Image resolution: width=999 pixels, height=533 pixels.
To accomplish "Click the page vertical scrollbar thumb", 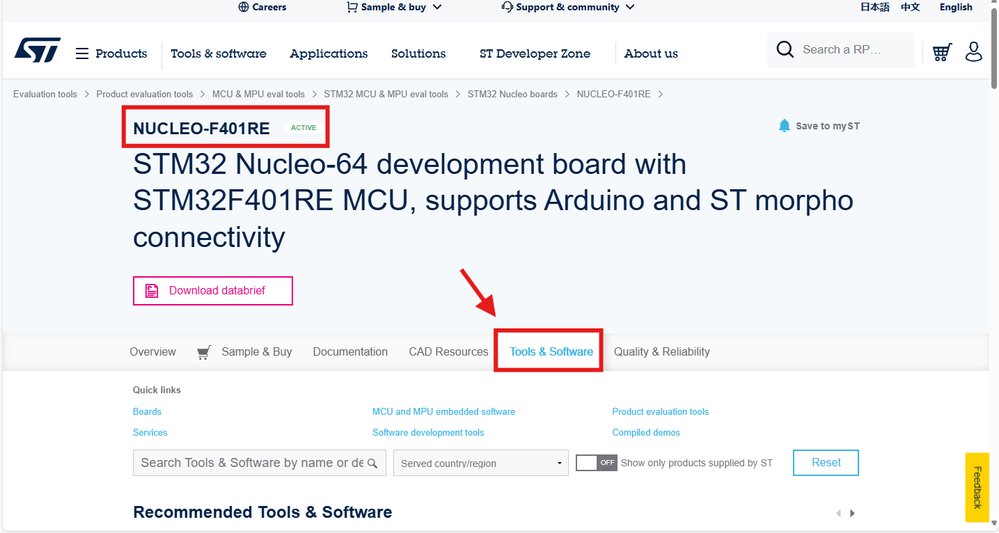I will click(994, 48).
